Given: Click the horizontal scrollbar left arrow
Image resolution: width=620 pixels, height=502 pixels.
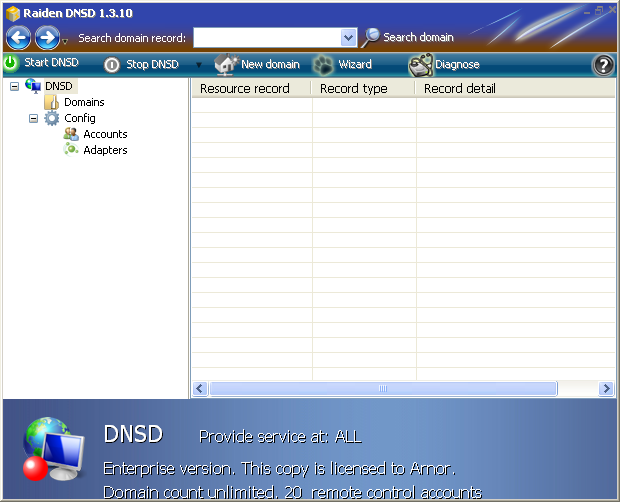Looking at the screenshot, I should click(200, 389).
